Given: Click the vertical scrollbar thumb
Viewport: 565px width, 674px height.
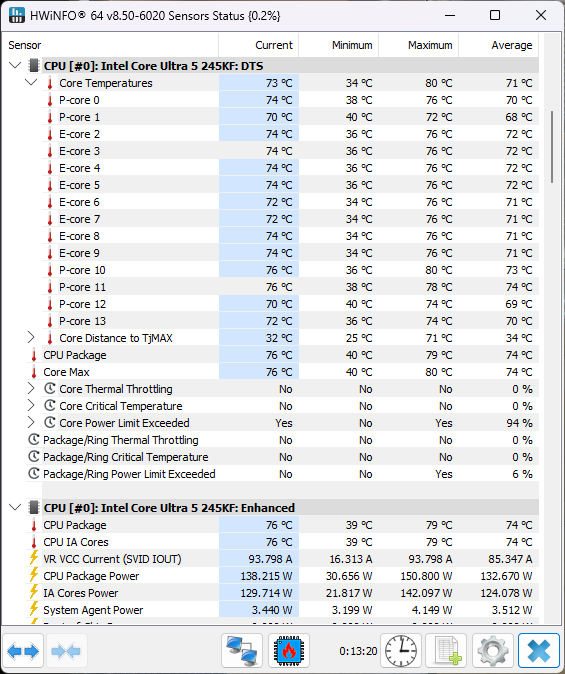Looking at the screenshot, I should [x=552, y=147].
